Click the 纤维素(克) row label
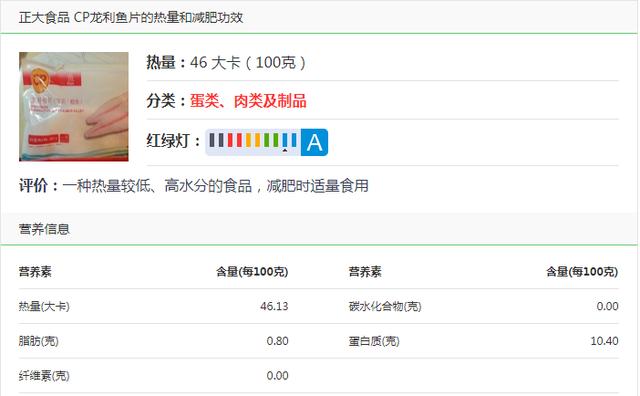The image size is (640, 396). click(44, 376)
